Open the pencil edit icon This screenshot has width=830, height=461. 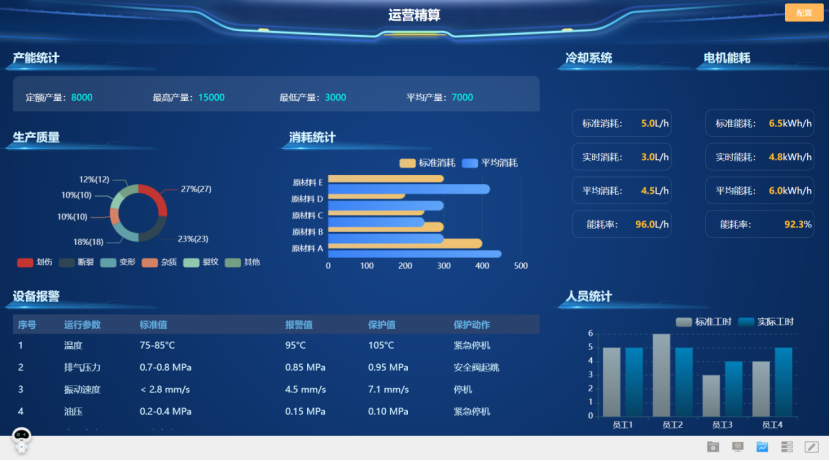click(811, 447)
